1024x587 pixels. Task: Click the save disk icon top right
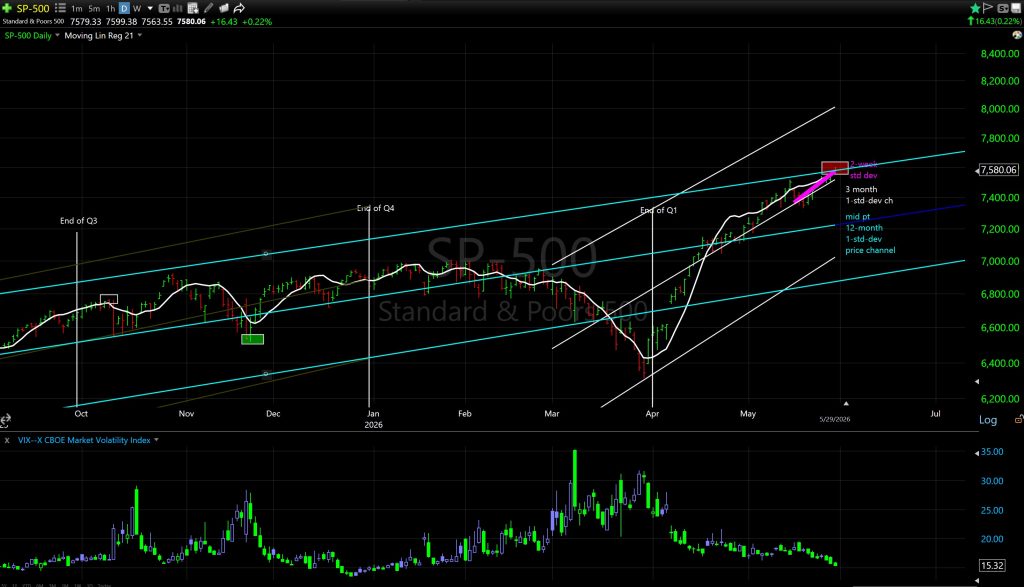(1017, 8)
